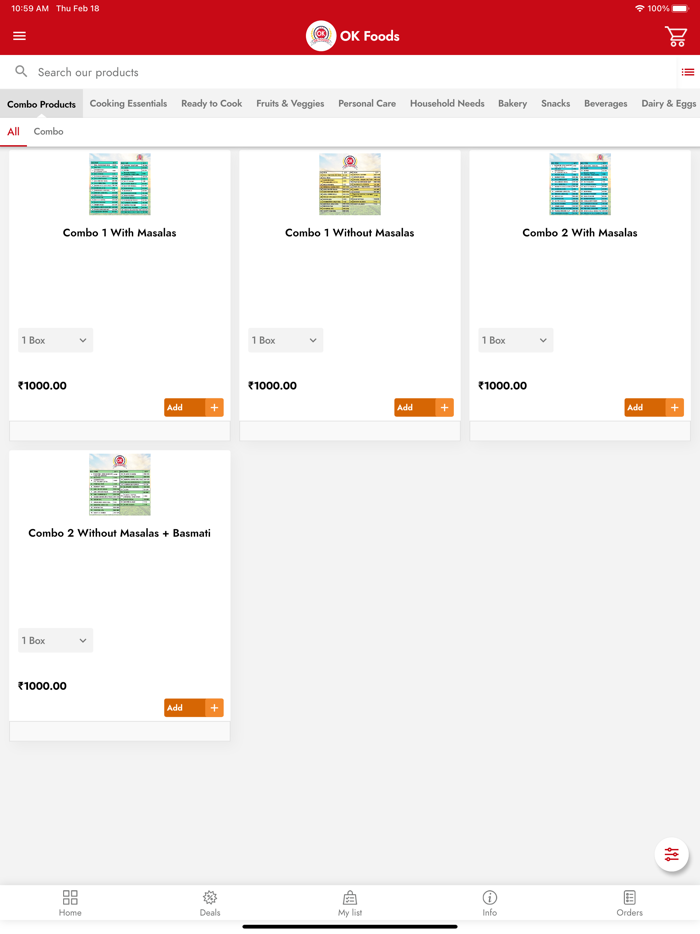Open the filter settings floating button

pyautogui.click(x=671, y=854)
